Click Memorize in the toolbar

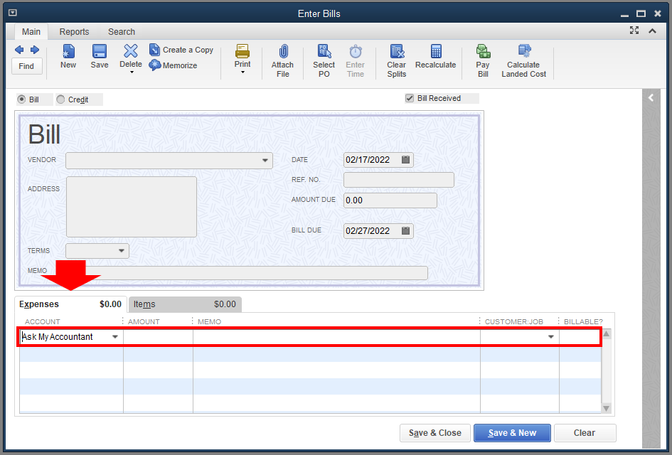tap(173, 65)
